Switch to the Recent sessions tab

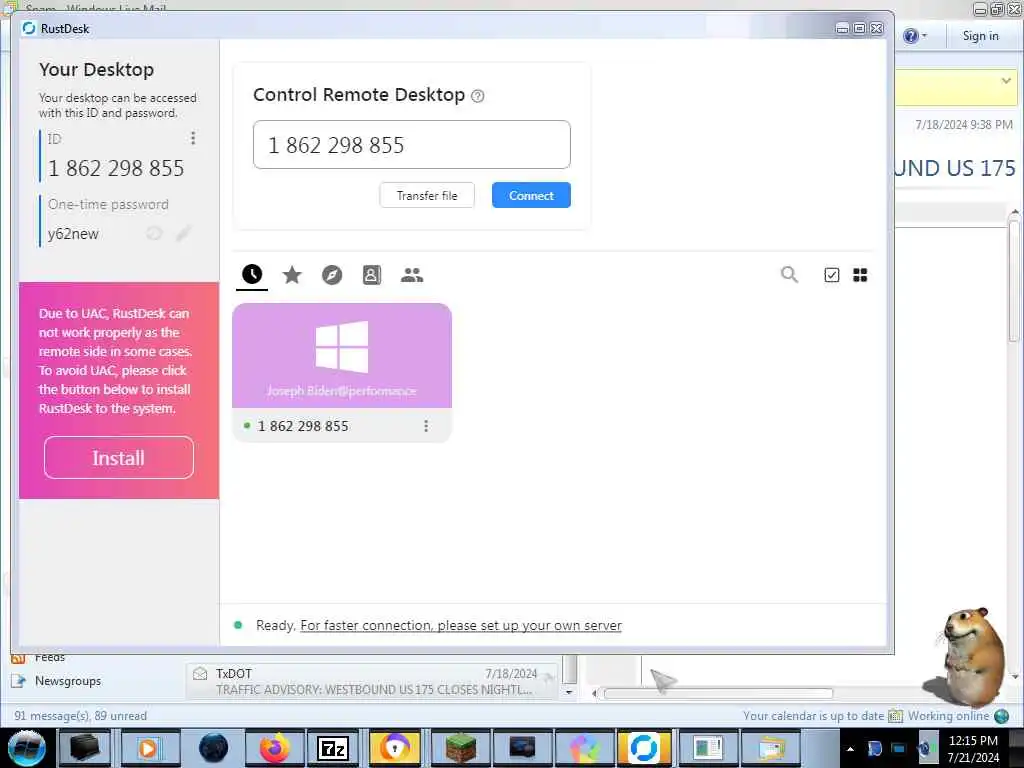pyautogui.click(x=252, y=274)
